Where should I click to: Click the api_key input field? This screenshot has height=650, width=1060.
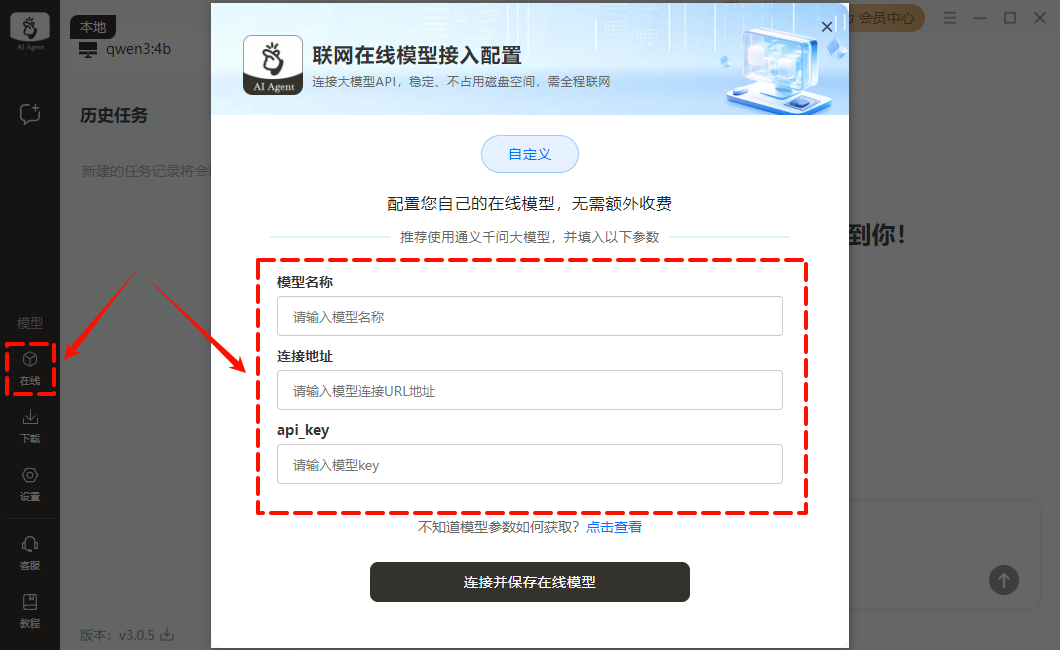click(529, 464)
